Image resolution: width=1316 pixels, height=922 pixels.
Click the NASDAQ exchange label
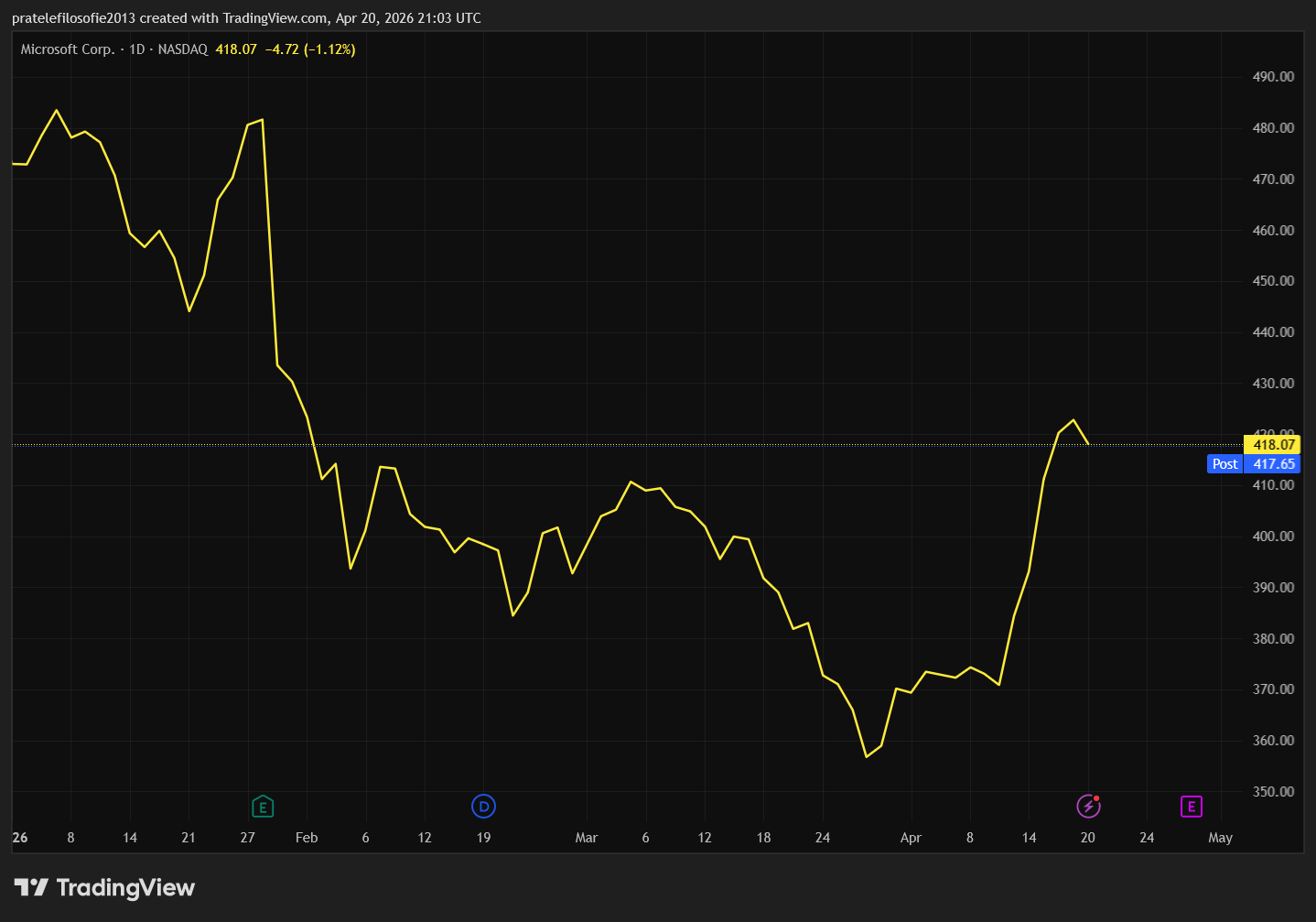click(183, 49)
